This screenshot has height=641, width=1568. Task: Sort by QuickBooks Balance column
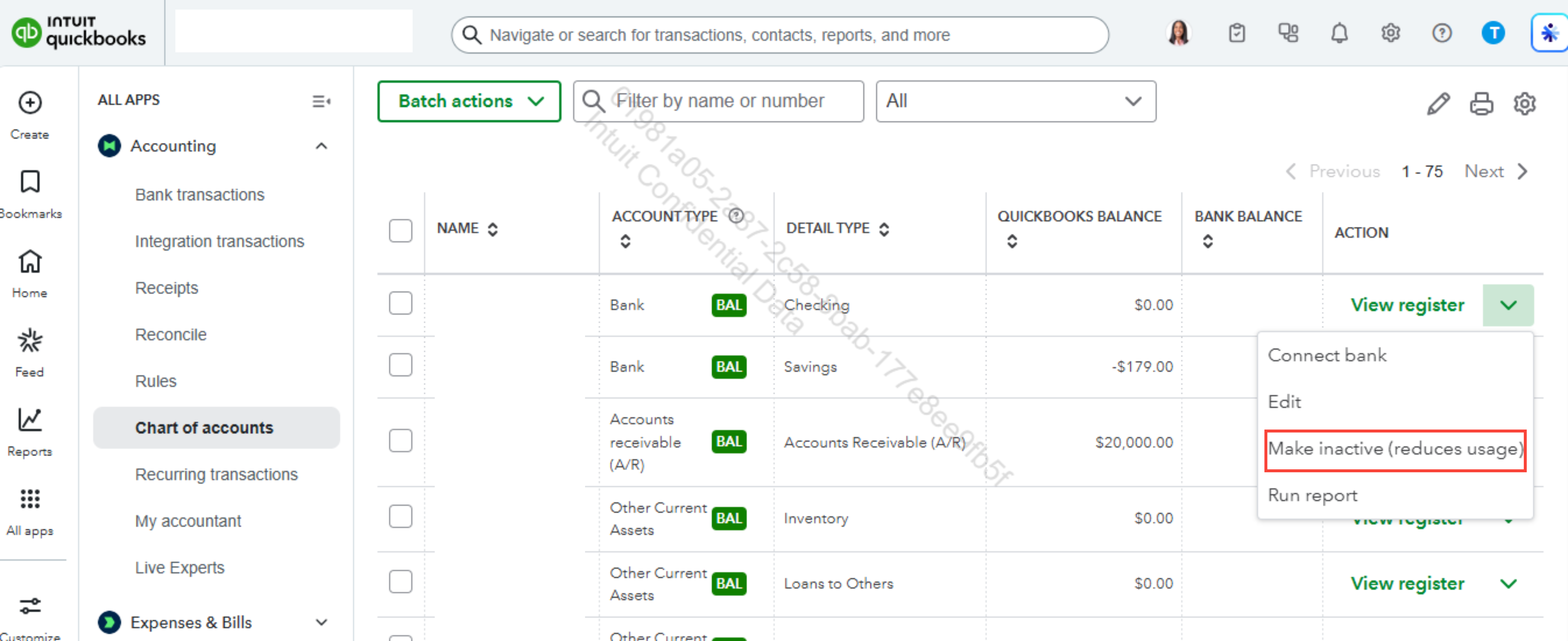[1012, 241]
